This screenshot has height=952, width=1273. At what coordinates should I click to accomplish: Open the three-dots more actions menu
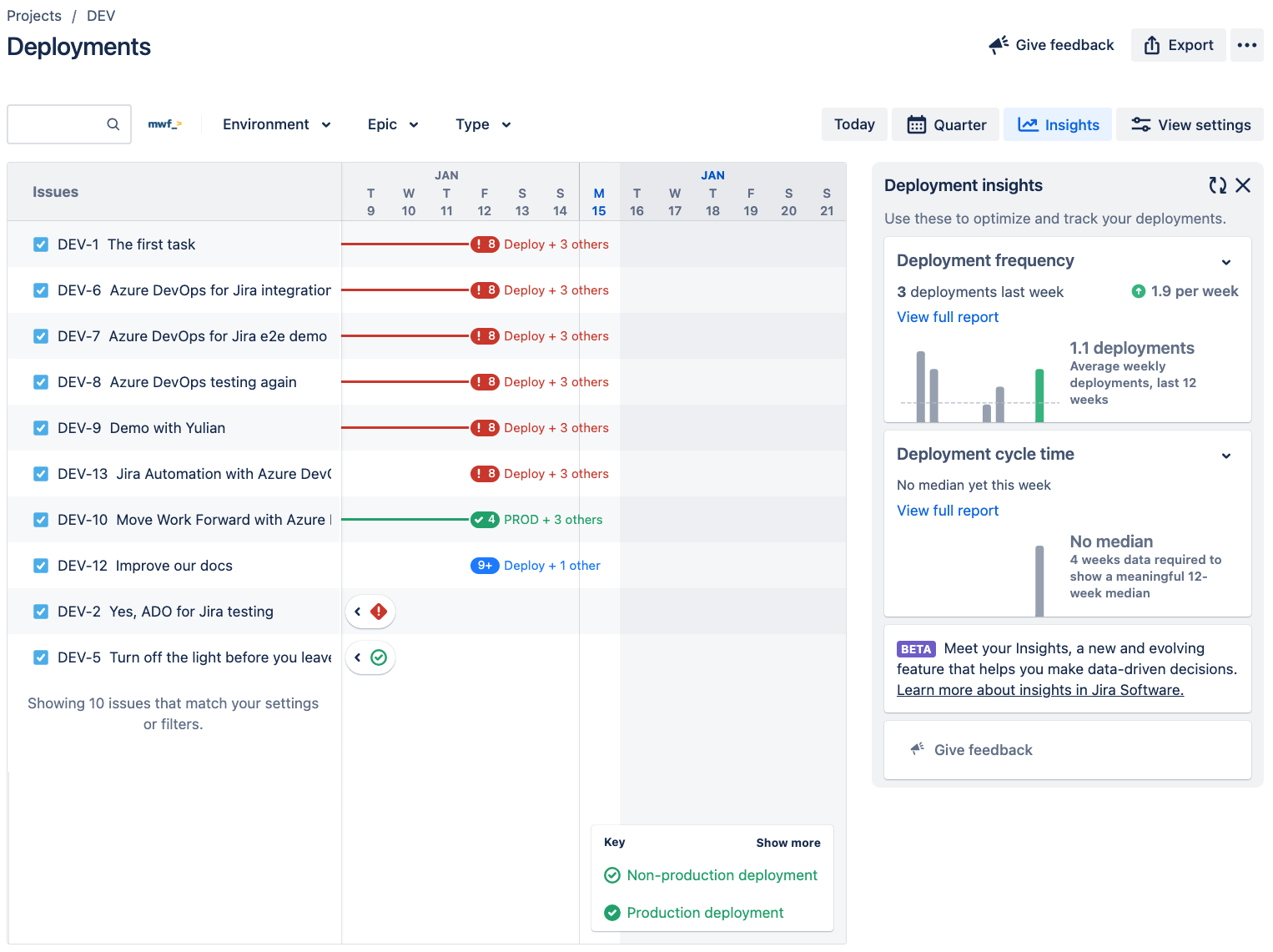[1246, 45]
